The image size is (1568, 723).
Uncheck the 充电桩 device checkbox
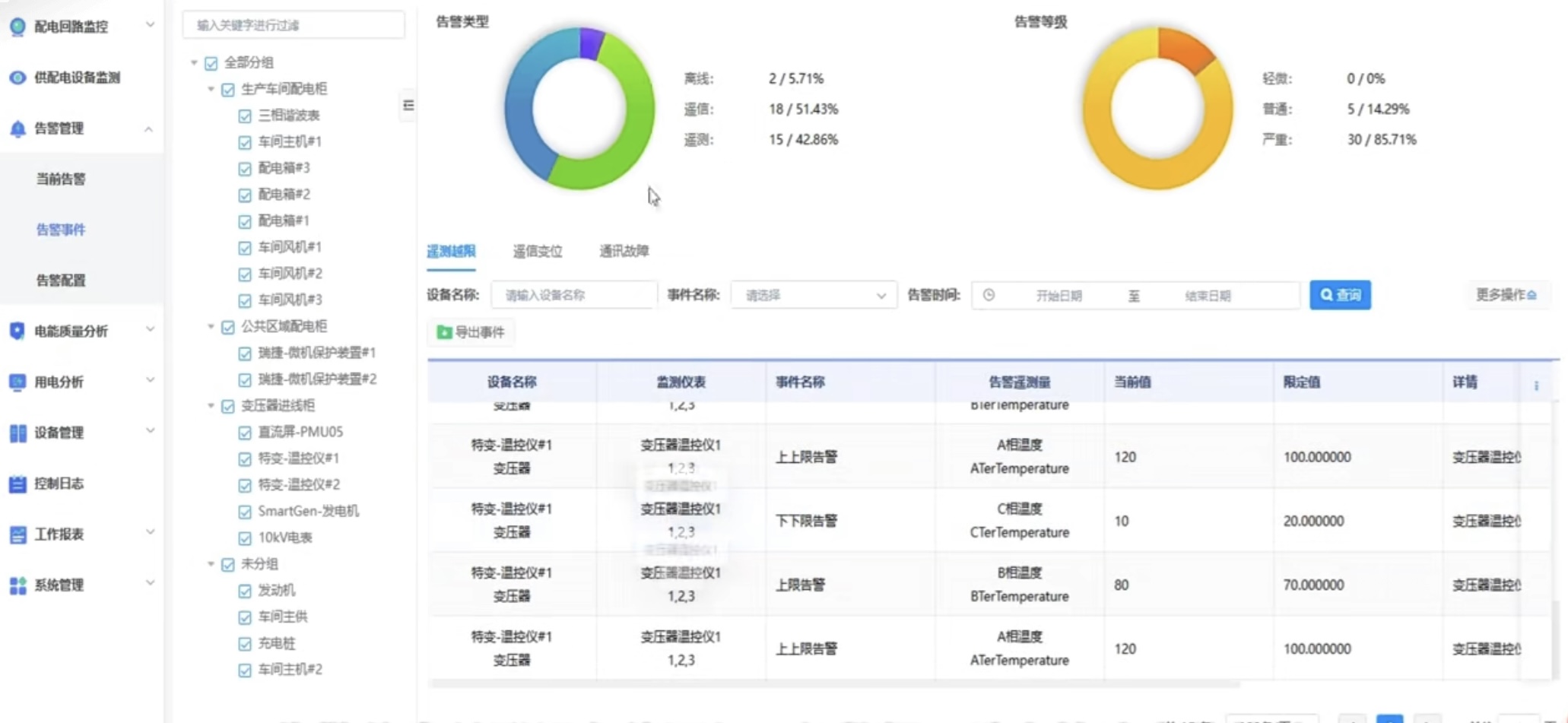[x=244, y=643]
